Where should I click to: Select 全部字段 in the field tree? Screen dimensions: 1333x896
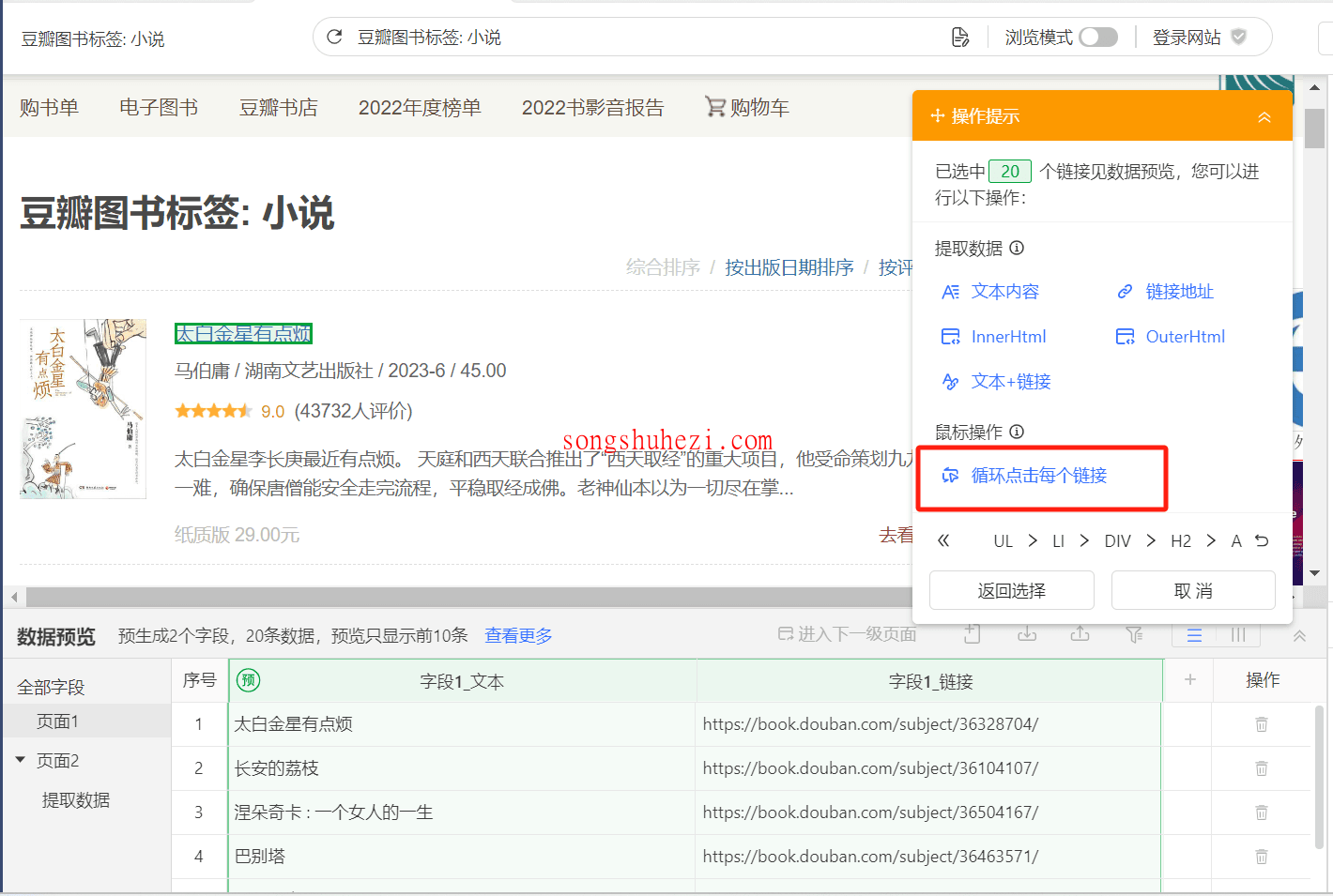pyautogui.click(x=51, y=688)
